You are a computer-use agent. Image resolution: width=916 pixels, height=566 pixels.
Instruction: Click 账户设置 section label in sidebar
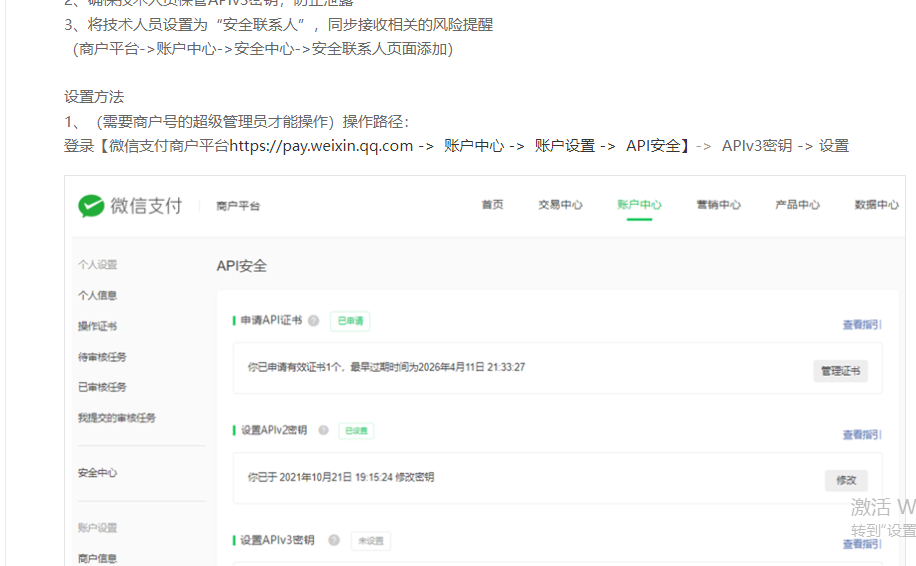(98, 528)
